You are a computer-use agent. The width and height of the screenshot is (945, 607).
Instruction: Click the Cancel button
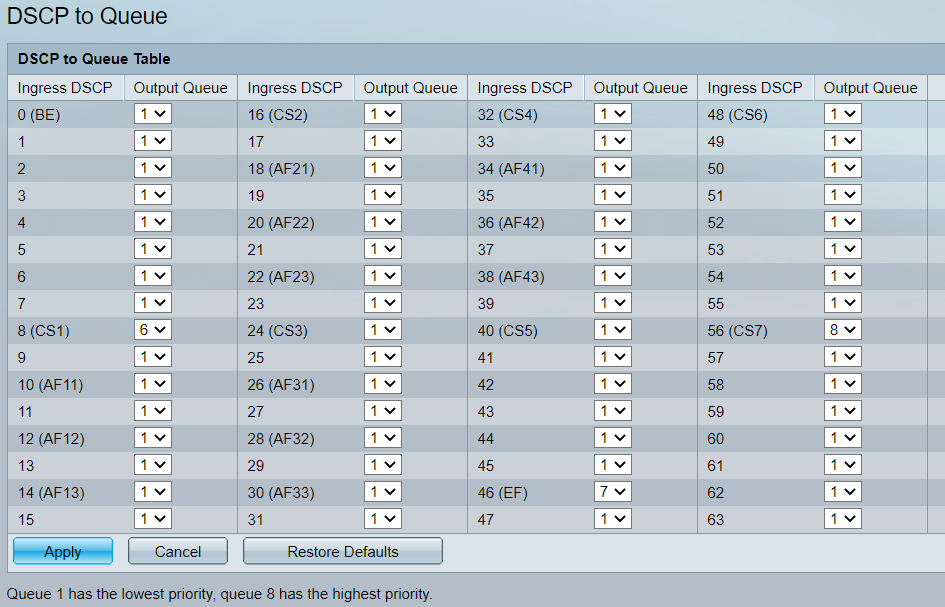tap(178, 551)
